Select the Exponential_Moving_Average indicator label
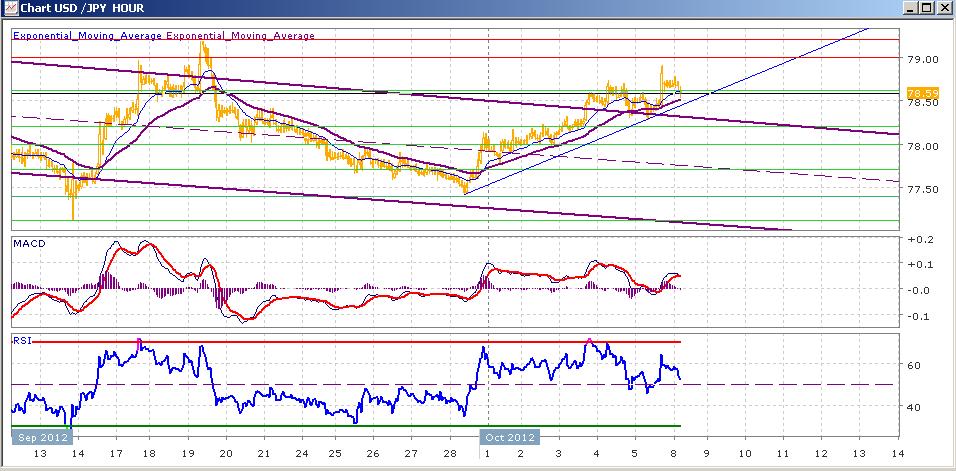956x471 pixels. coord(163,36)
